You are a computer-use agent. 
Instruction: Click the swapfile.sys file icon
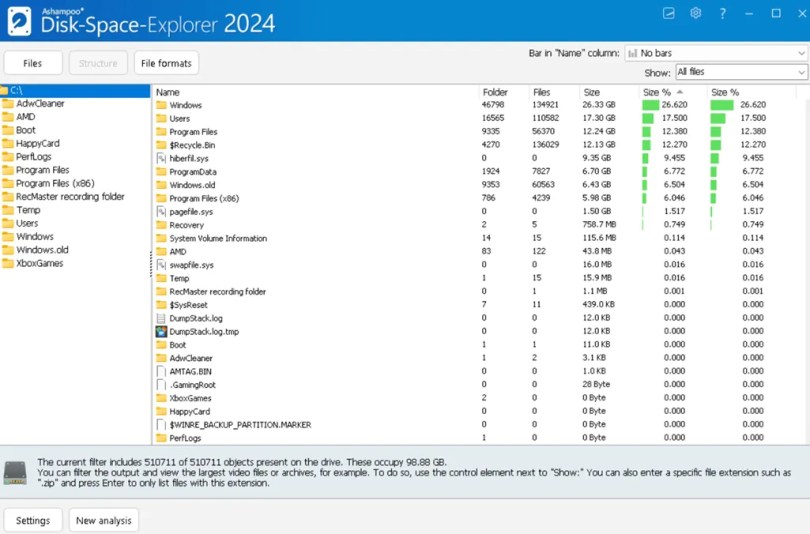click(x=161, y=264)
